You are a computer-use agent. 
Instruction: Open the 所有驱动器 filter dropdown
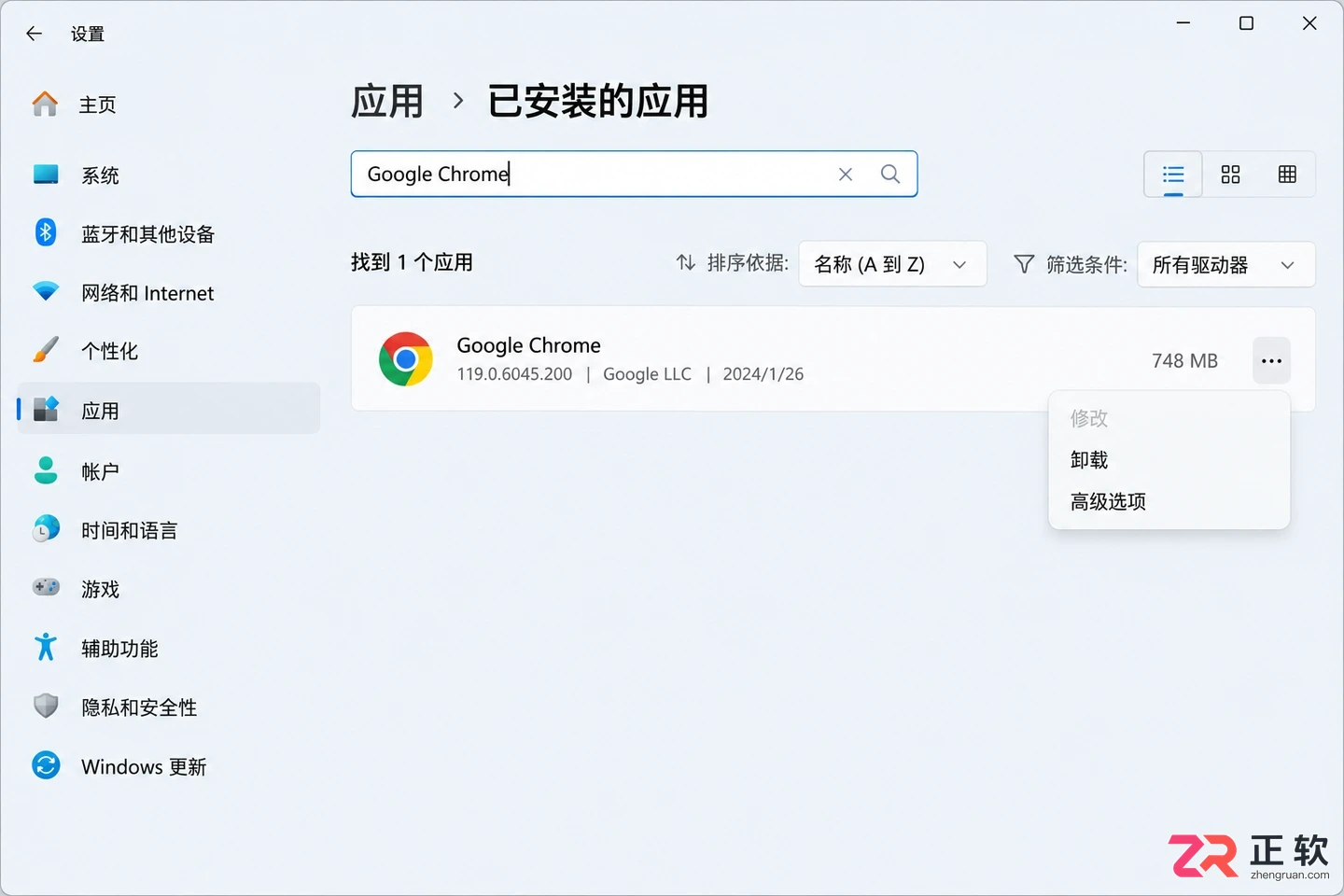coord(1225,265)
